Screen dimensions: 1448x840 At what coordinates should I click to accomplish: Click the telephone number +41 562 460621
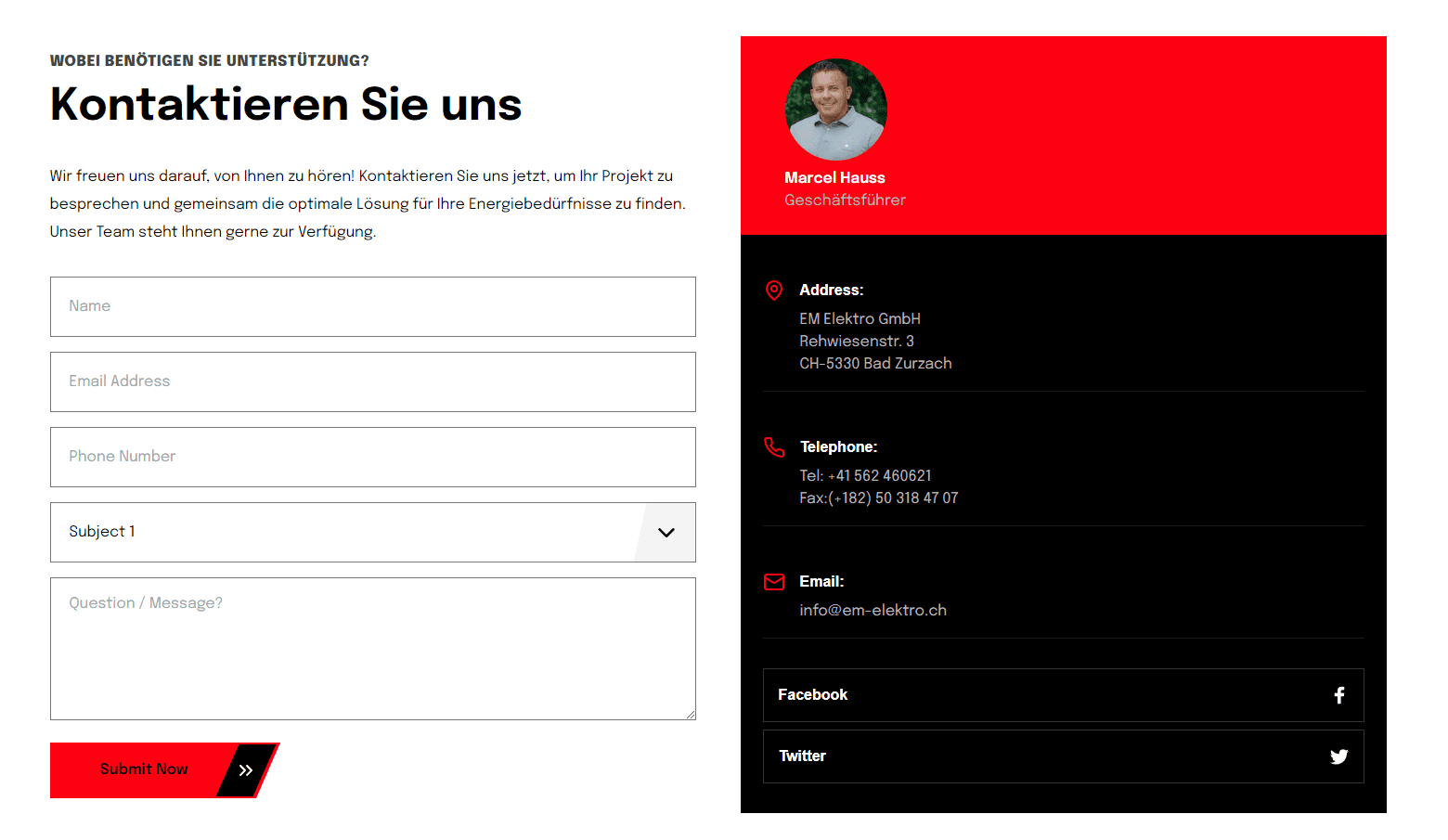pyautogui.click(x=879, y=476)
